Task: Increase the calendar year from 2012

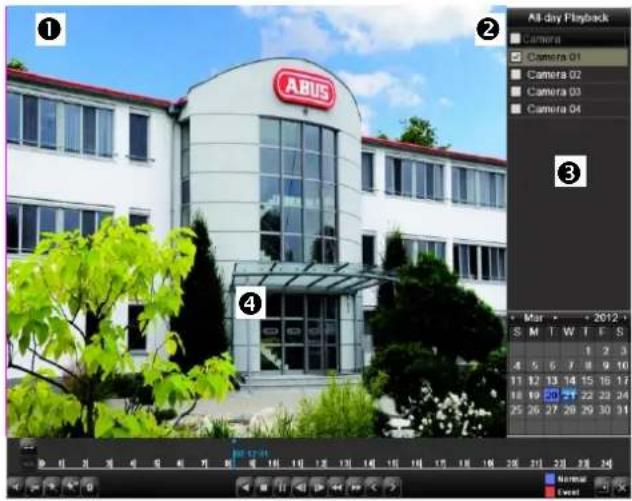Action: (625, 318)
